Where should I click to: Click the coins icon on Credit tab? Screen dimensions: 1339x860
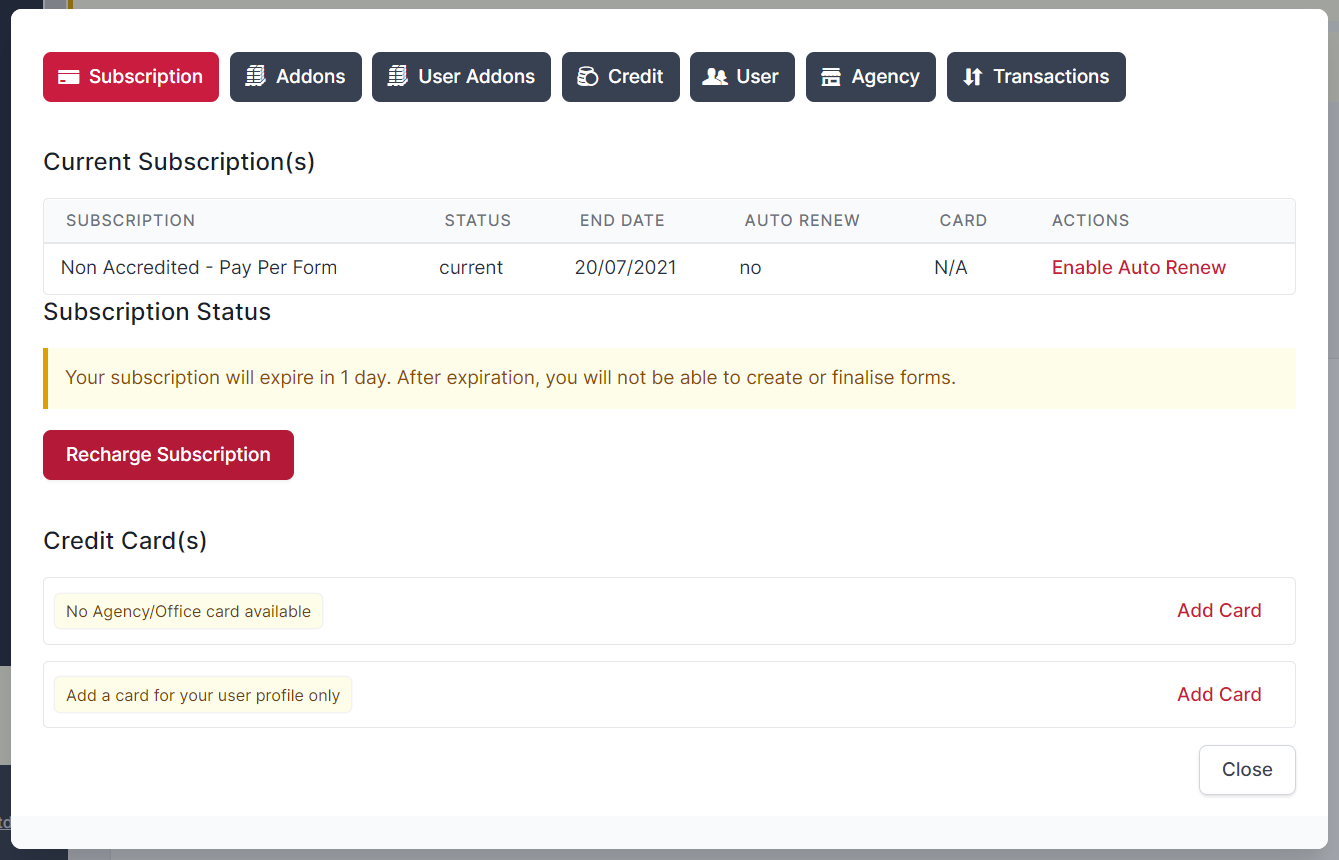click(588, 77)
